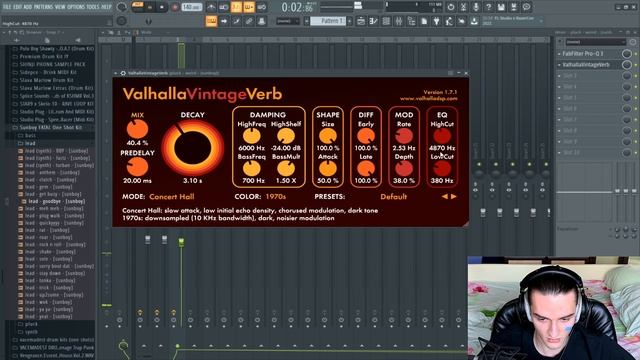The image size is (640, 360).
Task: Open the piano roll view icon
Action: 373,21
